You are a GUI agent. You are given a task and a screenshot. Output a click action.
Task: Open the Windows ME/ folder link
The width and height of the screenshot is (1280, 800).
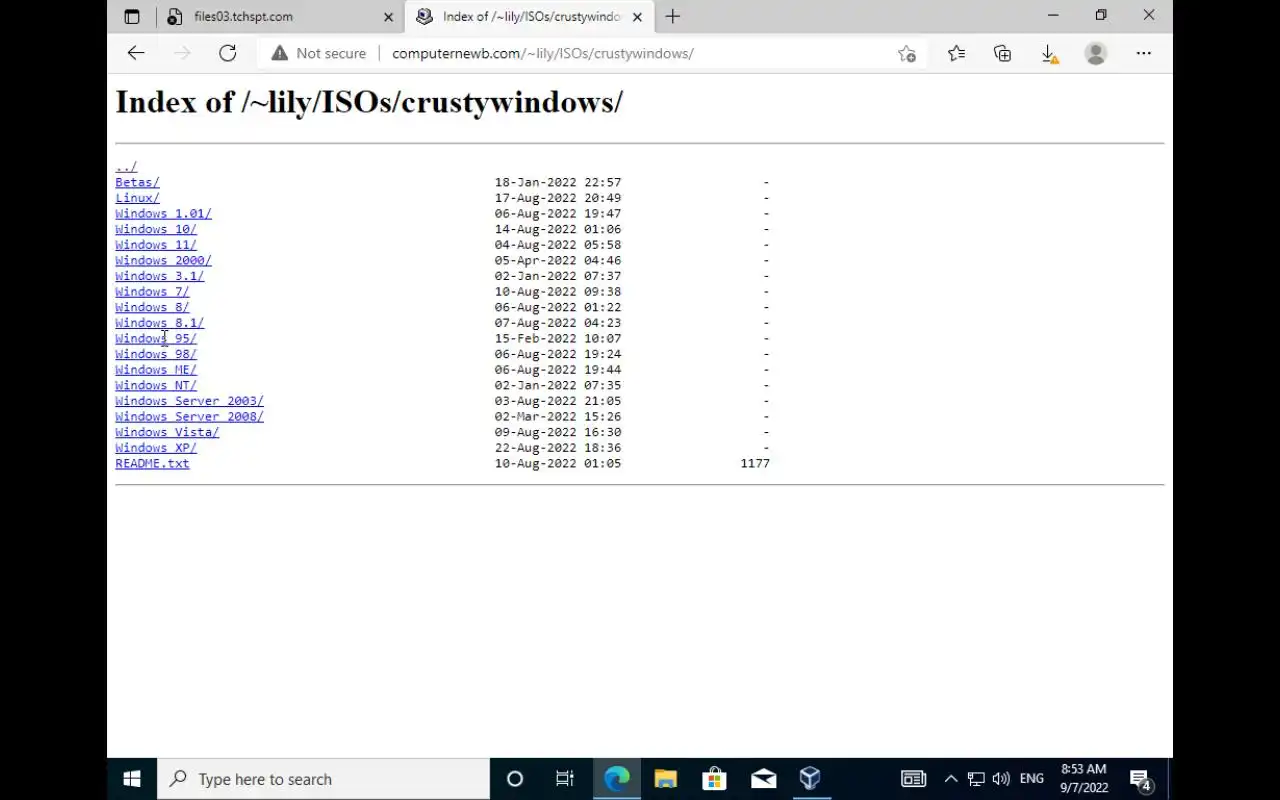tap(156, 370)
